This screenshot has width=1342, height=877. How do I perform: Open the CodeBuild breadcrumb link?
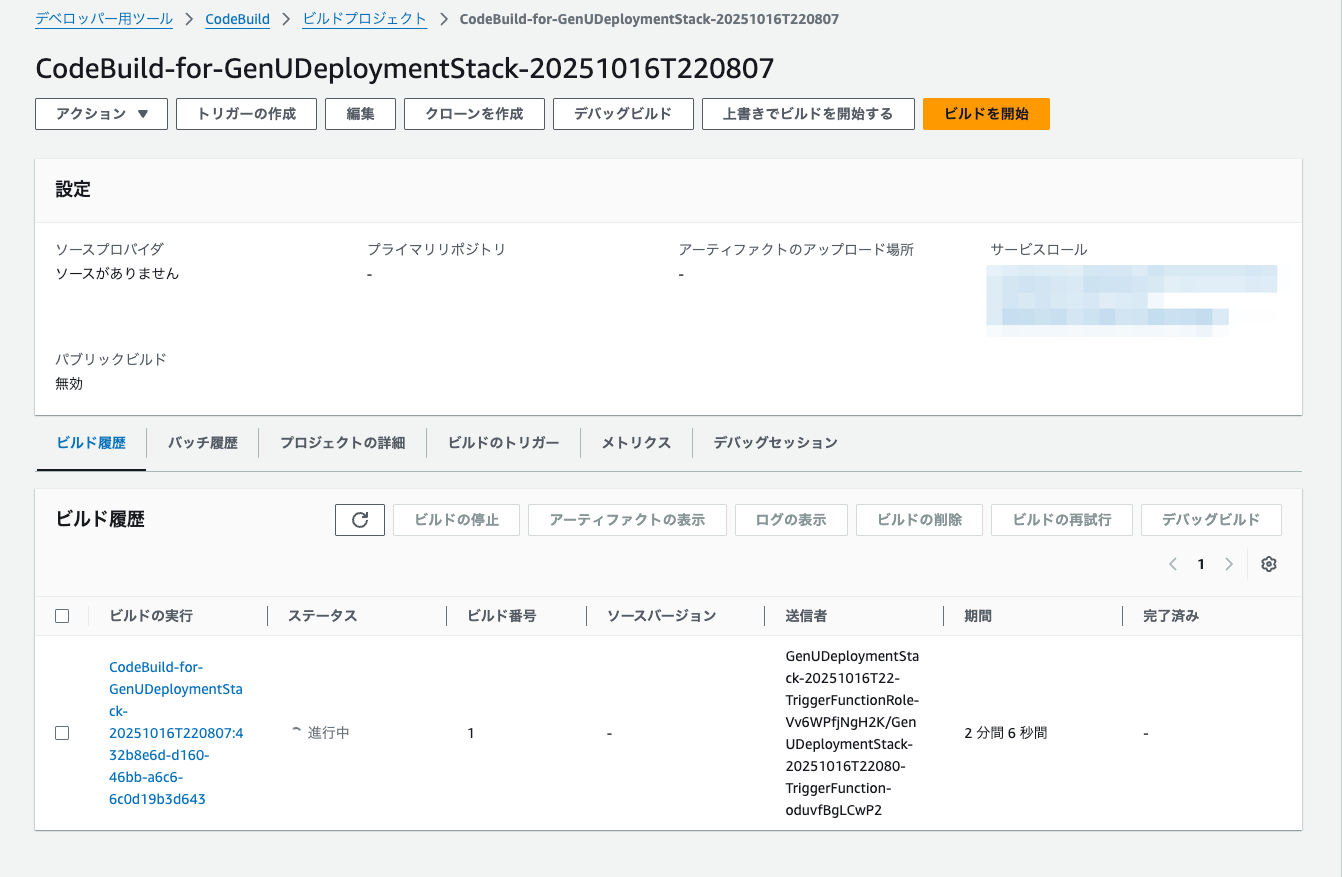pyautogui.click(x=237, y=19)
